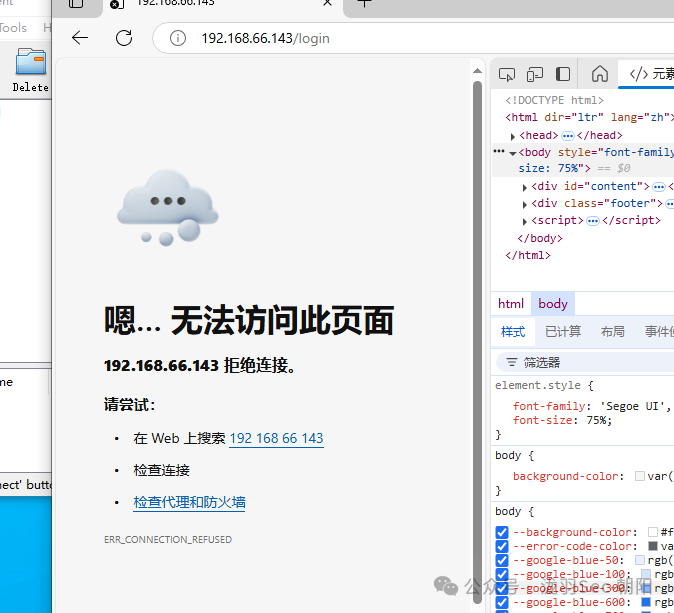Open the --google-blue-50 color swatch
674x613 pixels.
coord(640,560)
